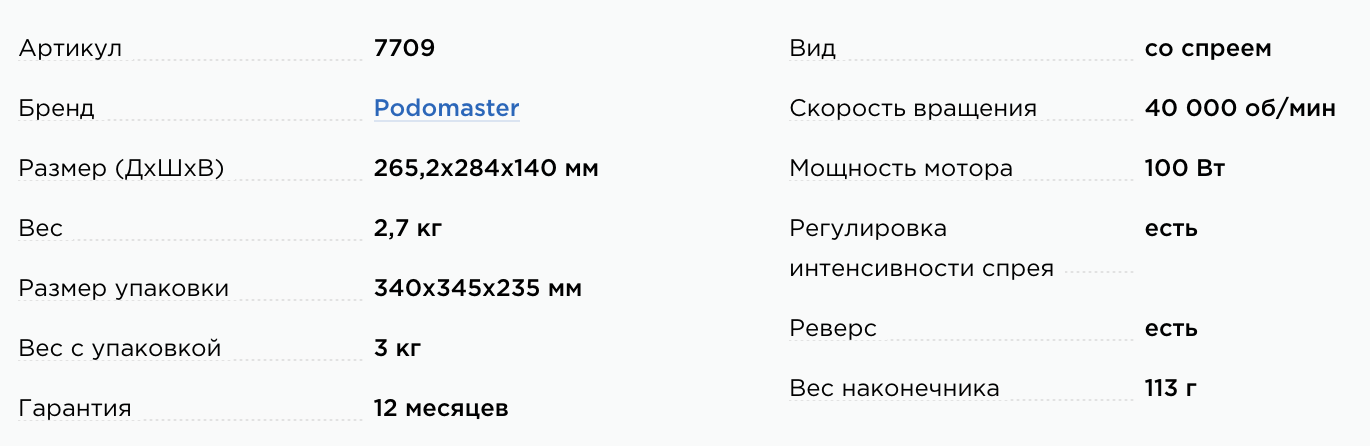Select the 40 000 об/мин speed value
The image size is (1370, 446).
1240,108
